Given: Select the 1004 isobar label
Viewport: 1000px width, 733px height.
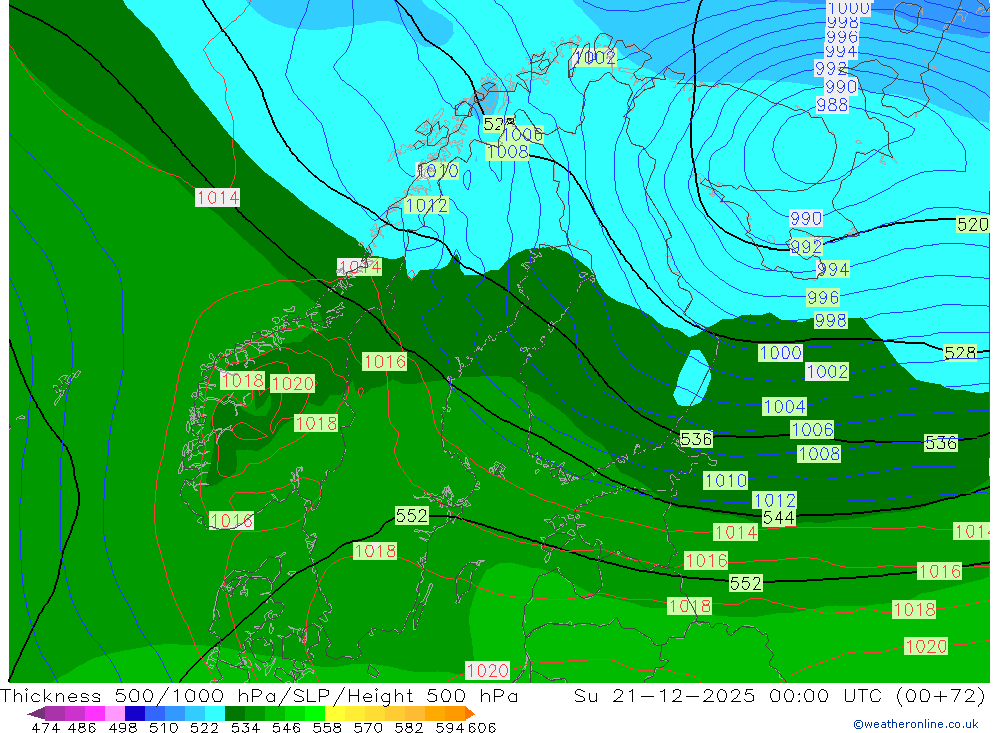Looking at the screenshot, I should (784, 406).
